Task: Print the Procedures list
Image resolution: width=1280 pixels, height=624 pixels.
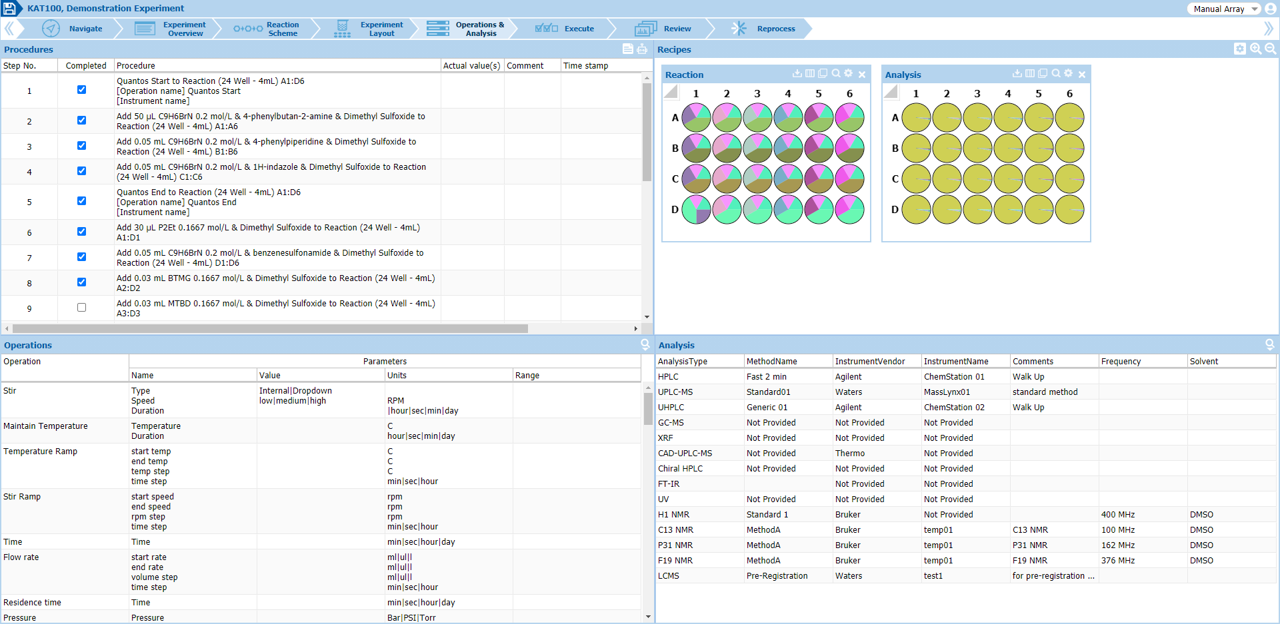Action: [x=642, y=49]
